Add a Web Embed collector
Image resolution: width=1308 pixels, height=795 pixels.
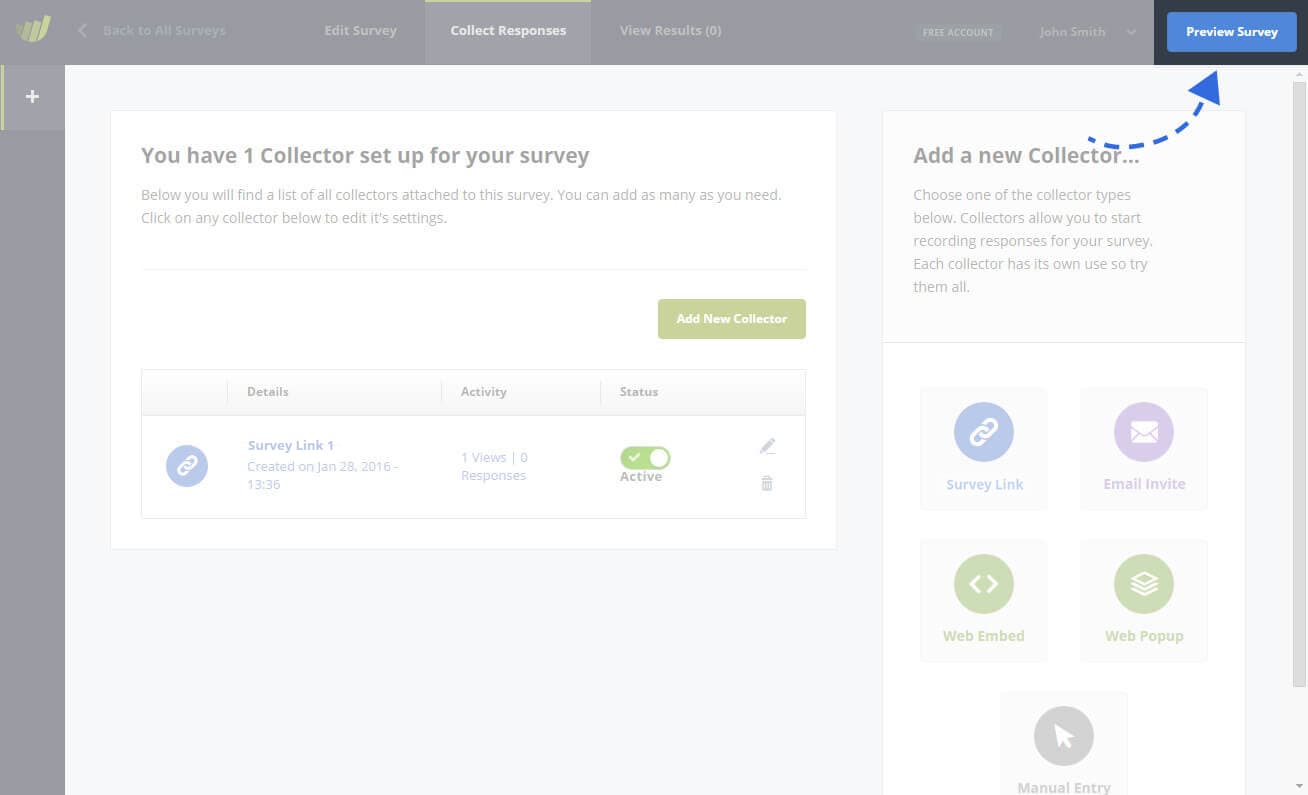pos(984,601)
